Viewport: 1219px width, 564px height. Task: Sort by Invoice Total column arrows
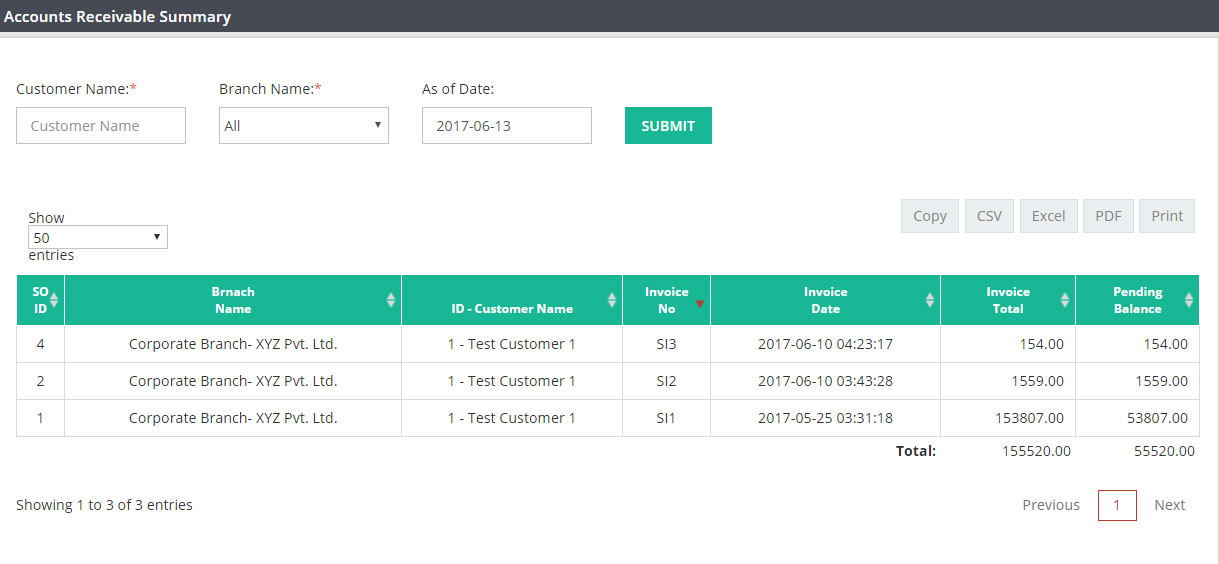(x=1065, y=300)
